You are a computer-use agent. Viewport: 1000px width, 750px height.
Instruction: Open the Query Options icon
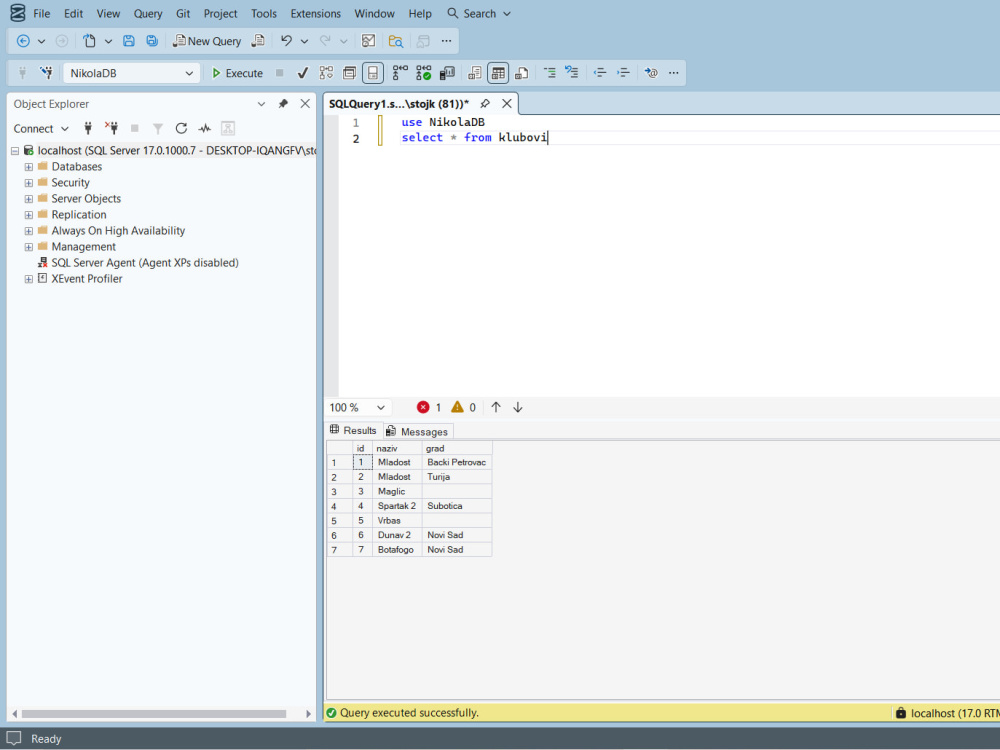click(349, 73)
